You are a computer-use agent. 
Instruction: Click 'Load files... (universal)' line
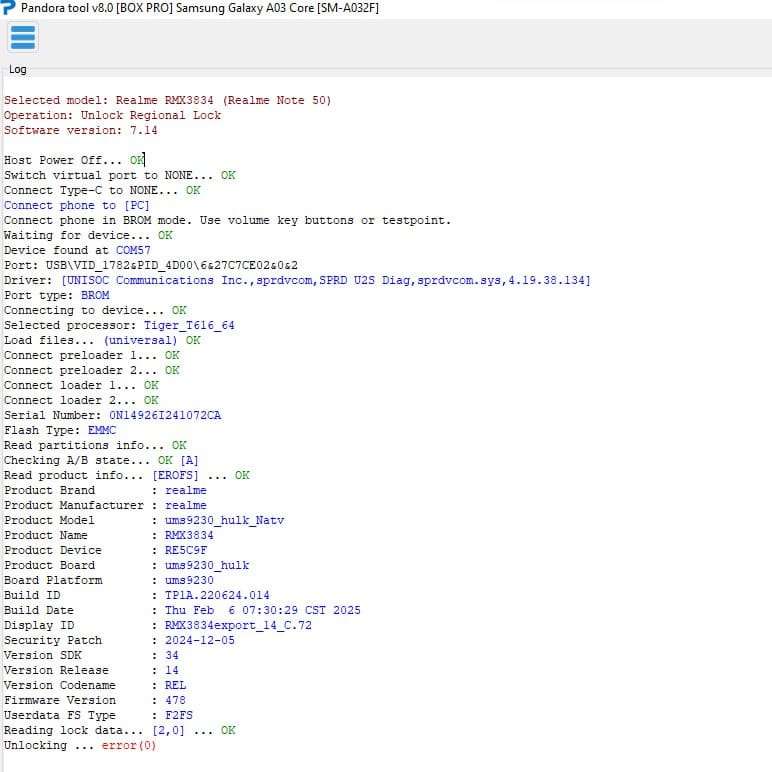click(102, 341)
